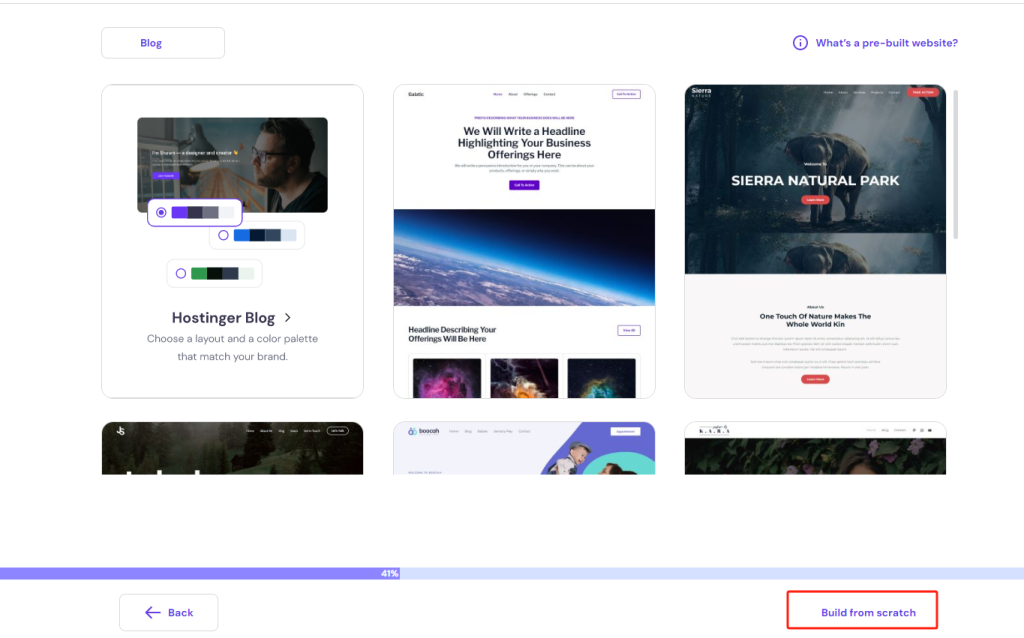Screen dimensions: 1024x638
Task: Click the purple swatch strip in palette
Action: click(x=202, y=212)
